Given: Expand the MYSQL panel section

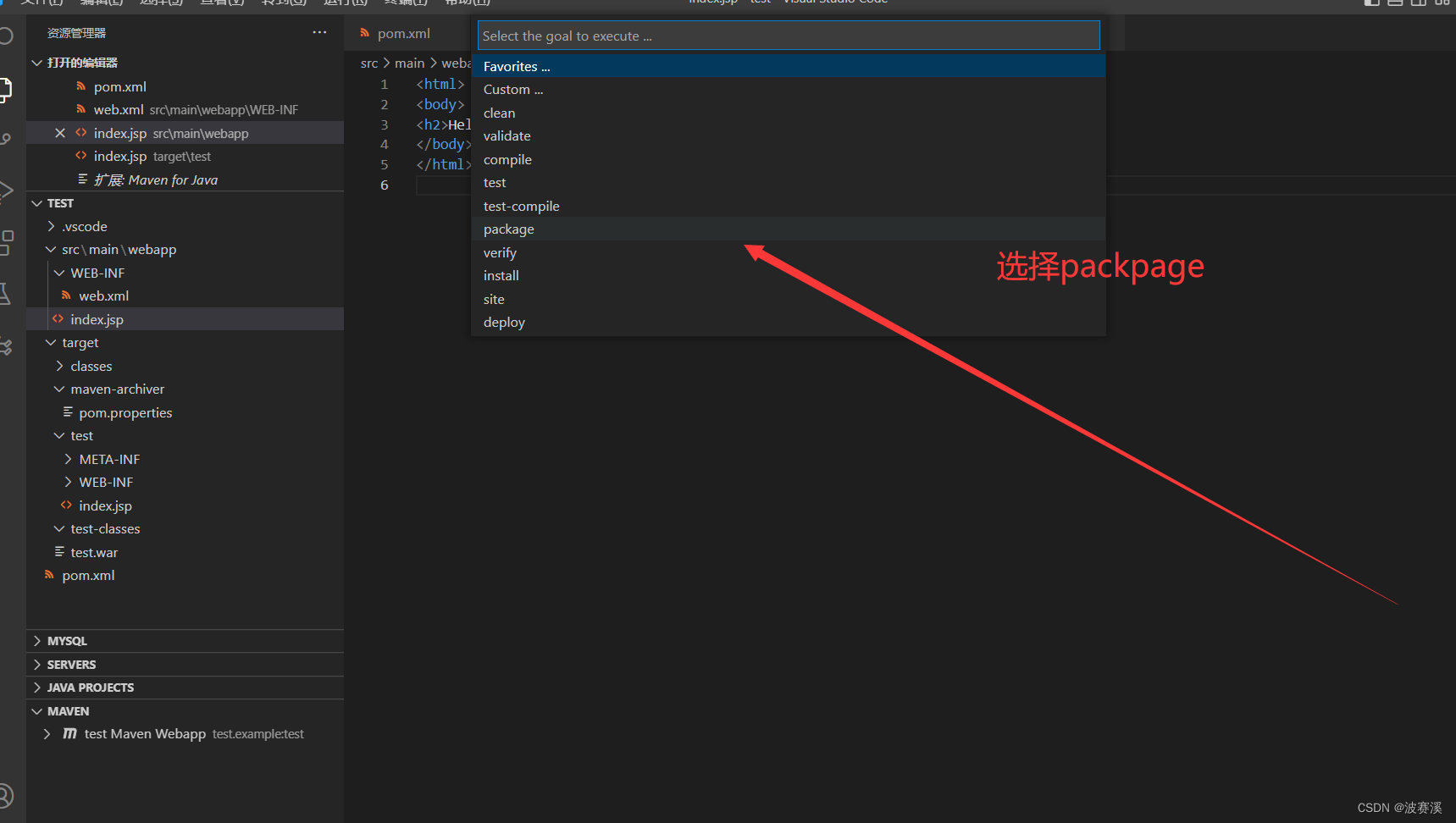Looking at the screenshot, I should point(36,641).
